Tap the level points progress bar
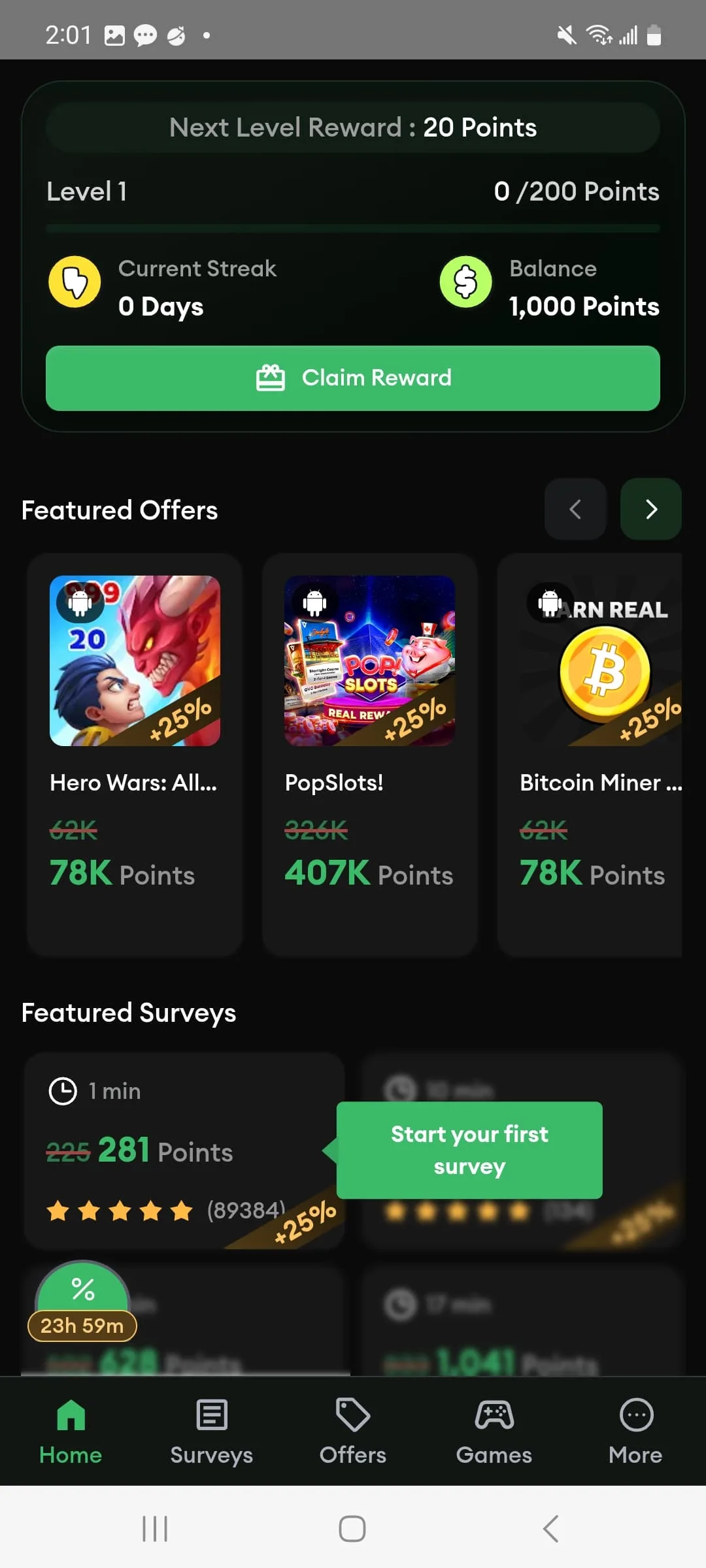Screen dimensions: 706x1568 click(353, 229)
